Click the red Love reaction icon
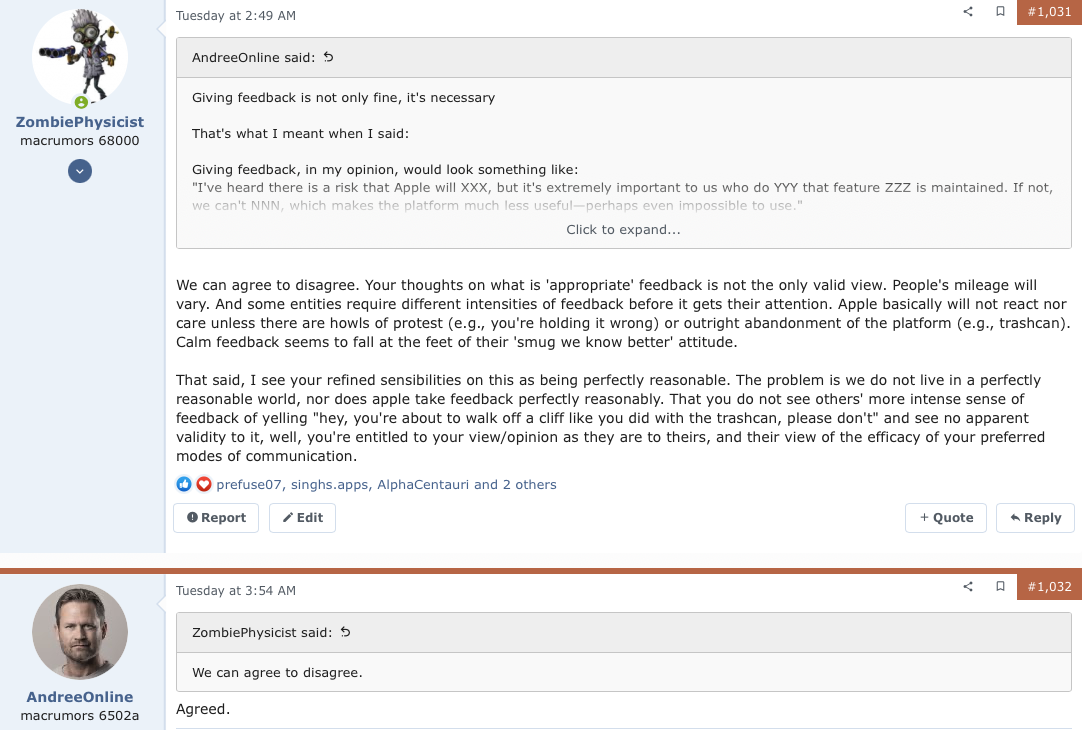This screenshot has height=730, width=1082. point(203,484)
